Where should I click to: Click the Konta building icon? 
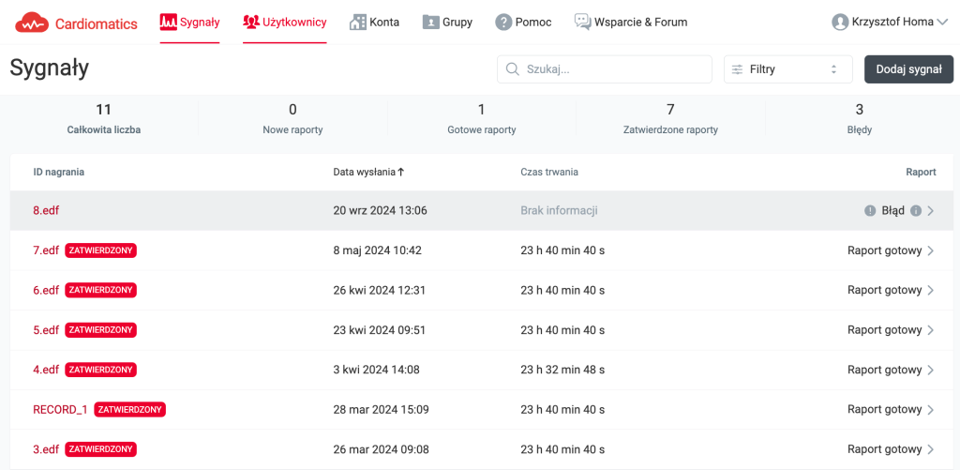pos(357,22)
